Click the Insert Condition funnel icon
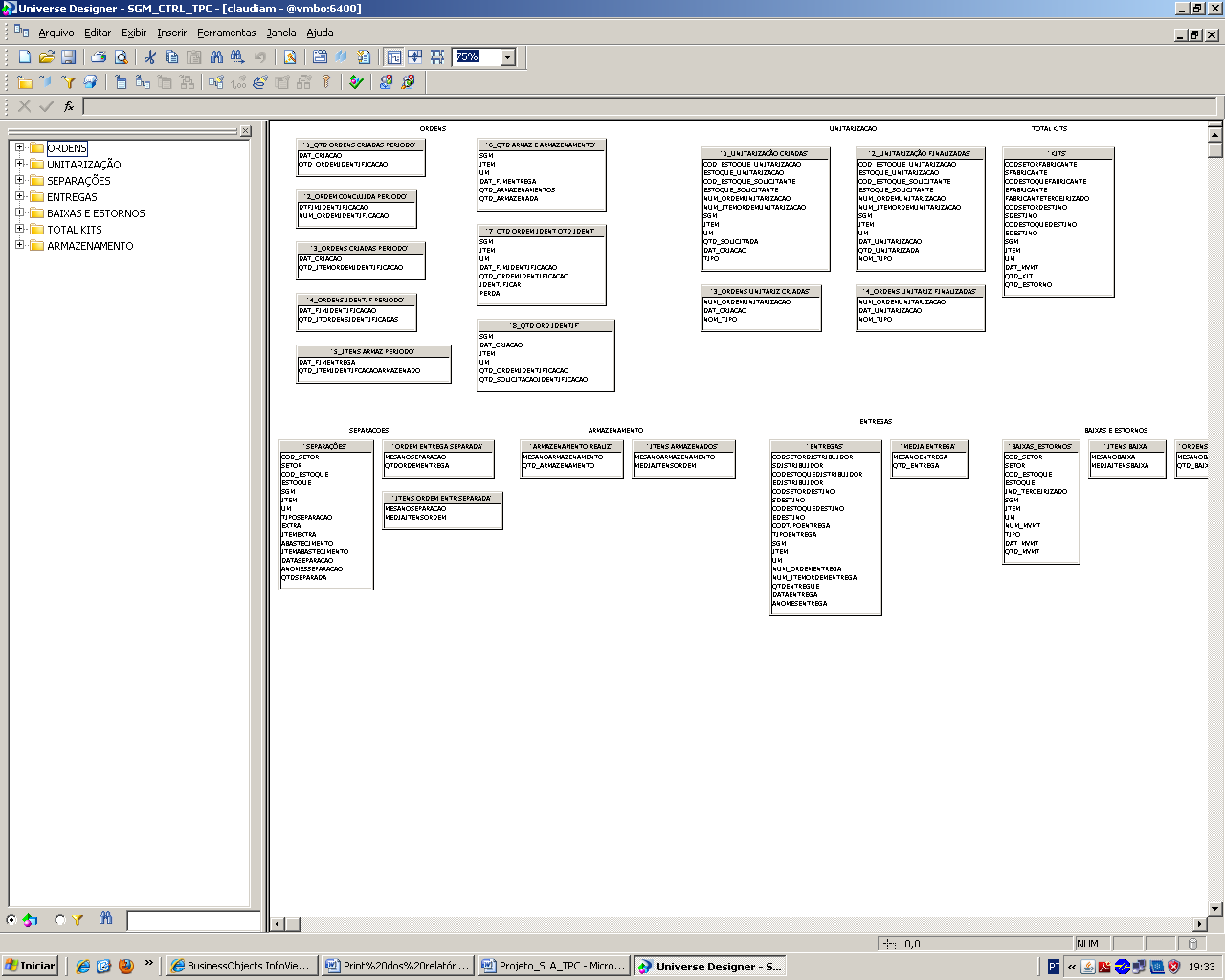The height and width of the screenshot is (980, 1225). click(x=68, y=82)
